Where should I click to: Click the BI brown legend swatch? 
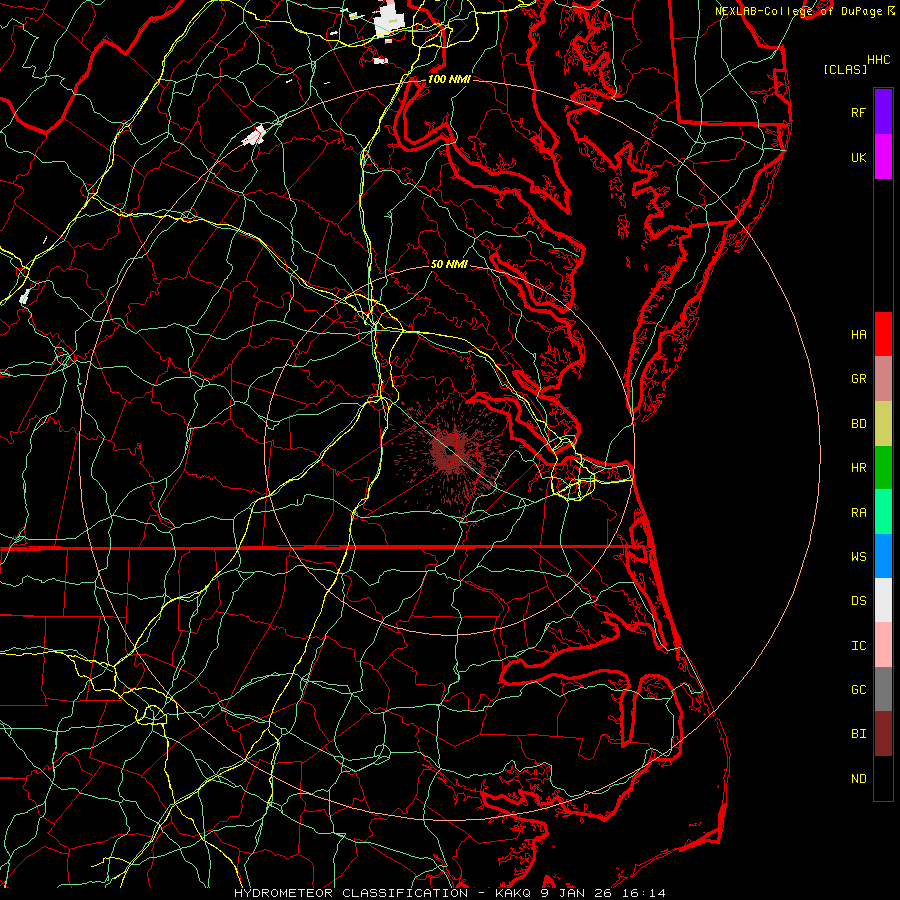pos(883,734)
